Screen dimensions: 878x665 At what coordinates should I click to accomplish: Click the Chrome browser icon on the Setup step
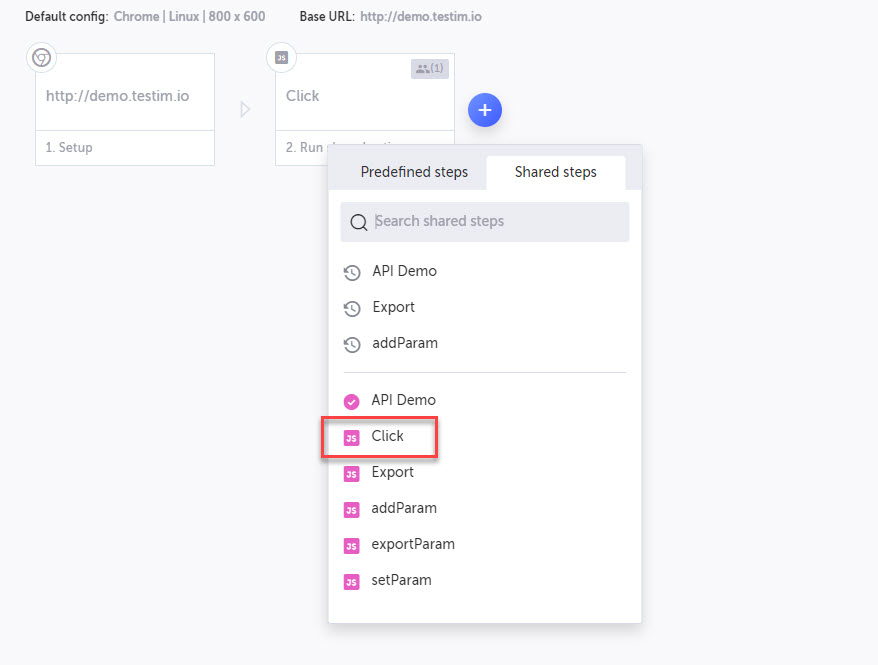(x=41, y=58)
